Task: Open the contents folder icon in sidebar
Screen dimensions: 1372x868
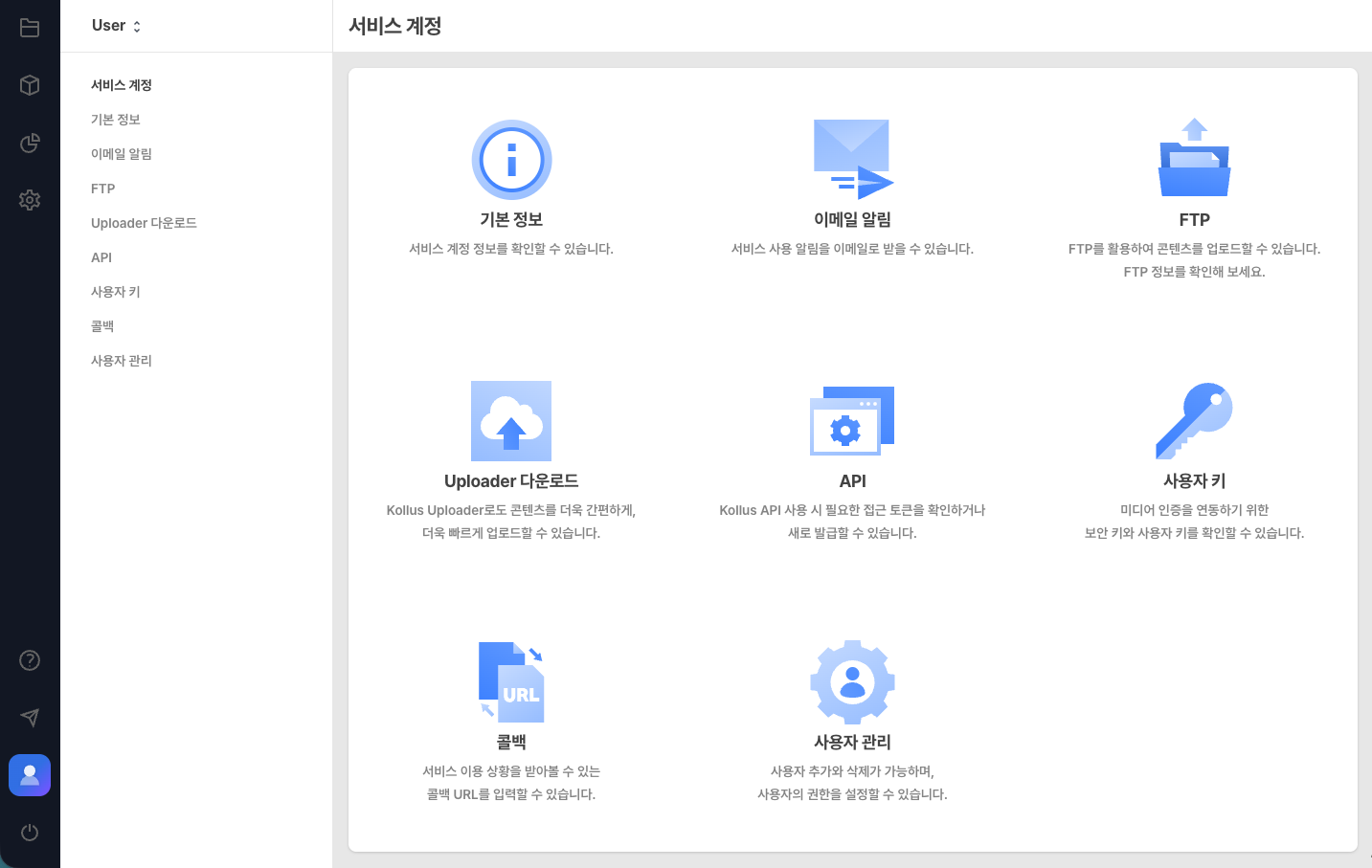Action: point(30,28)
